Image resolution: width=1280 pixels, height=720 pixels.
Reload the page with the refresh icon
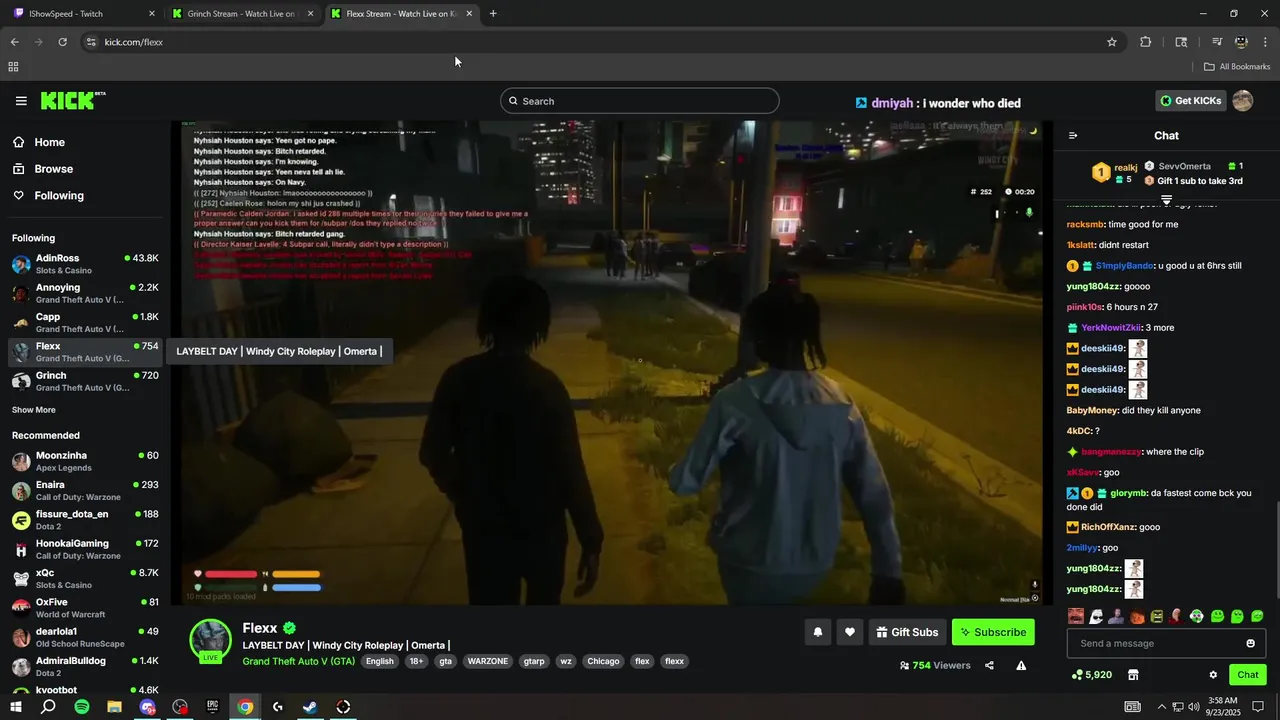62,42
